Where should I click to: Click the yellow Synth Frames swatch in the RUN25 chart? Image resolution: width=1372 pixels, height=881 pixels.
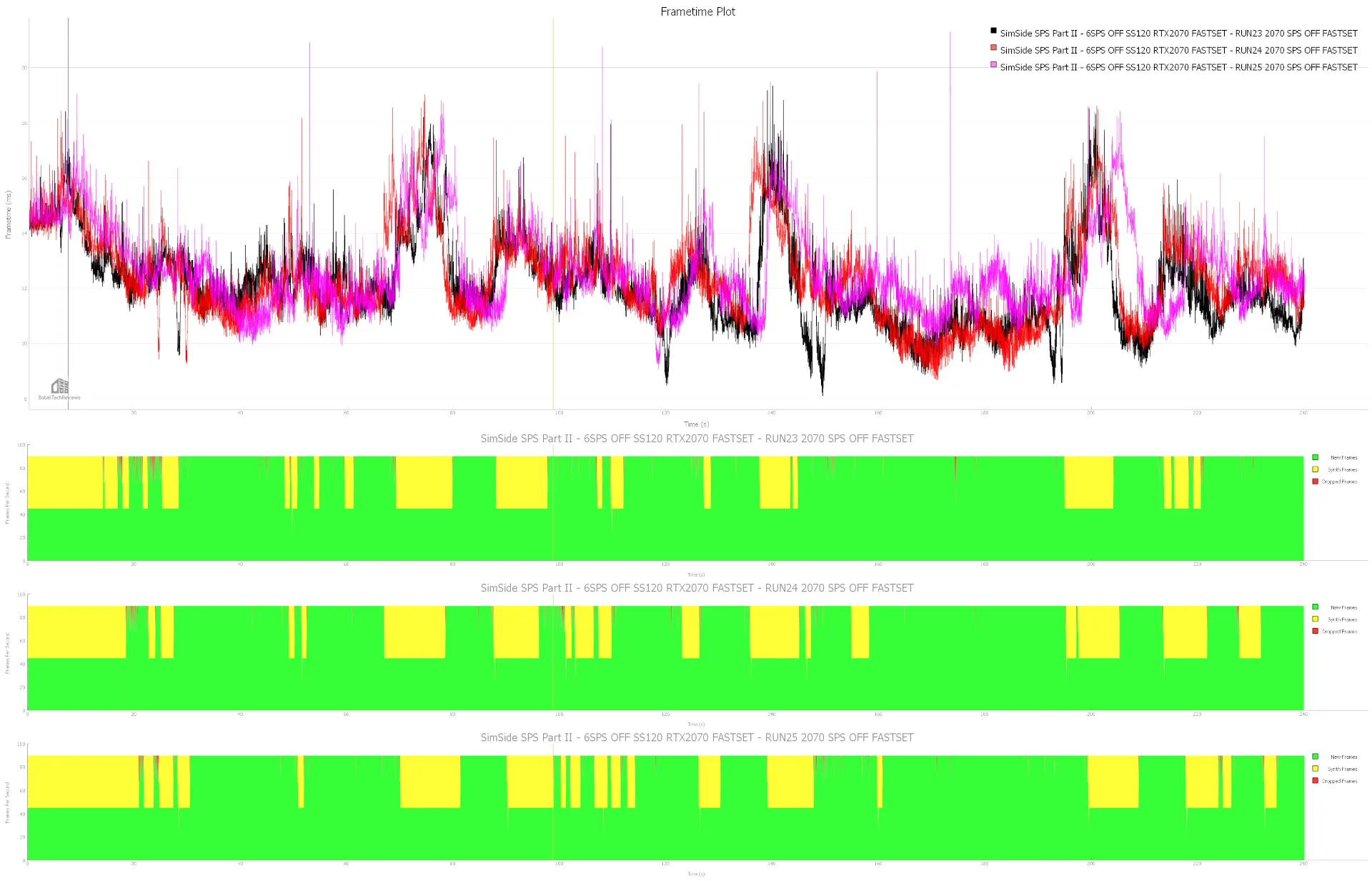click(x=1315, y=769)
